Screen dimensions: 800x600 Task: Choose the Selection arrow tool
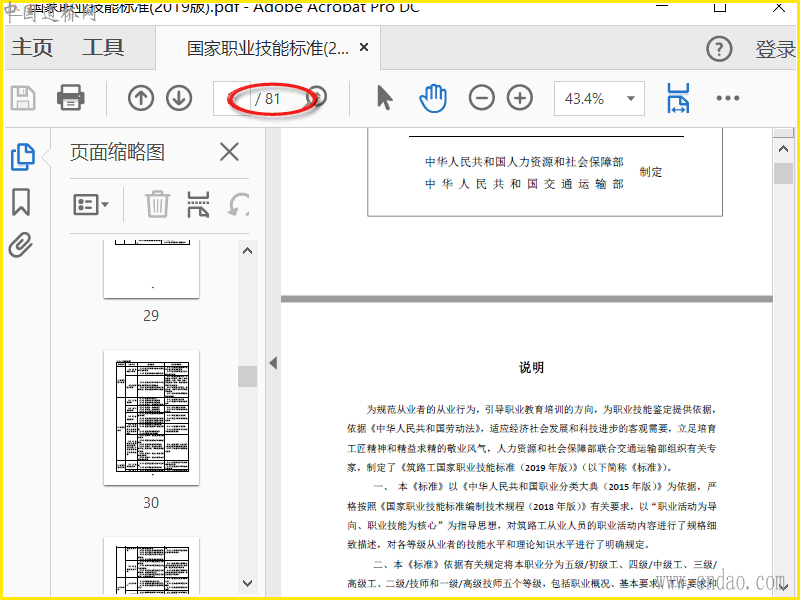coord(385,98)
